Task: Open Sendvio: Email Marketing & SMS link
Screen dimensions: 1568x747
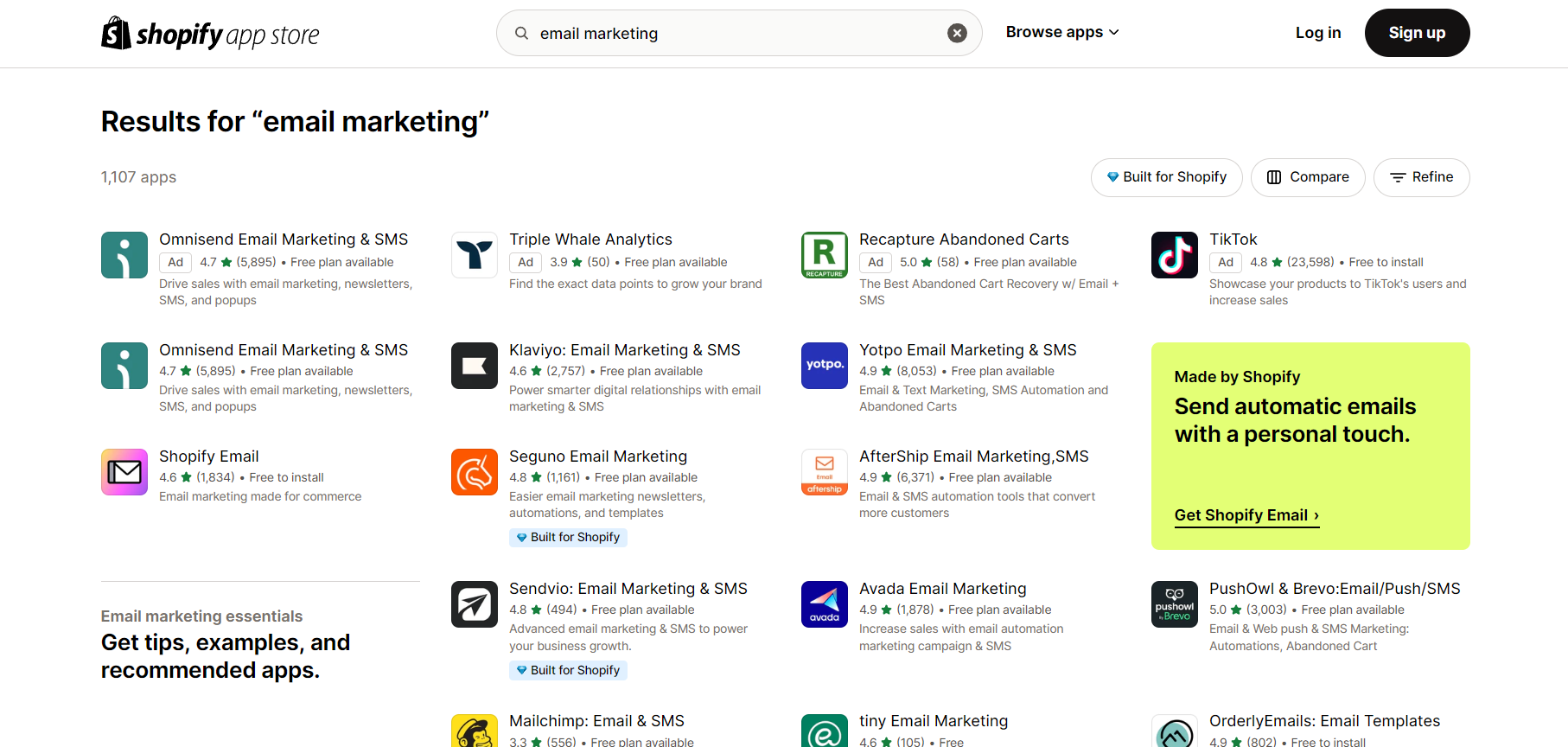Action: [x=628, y=589]
